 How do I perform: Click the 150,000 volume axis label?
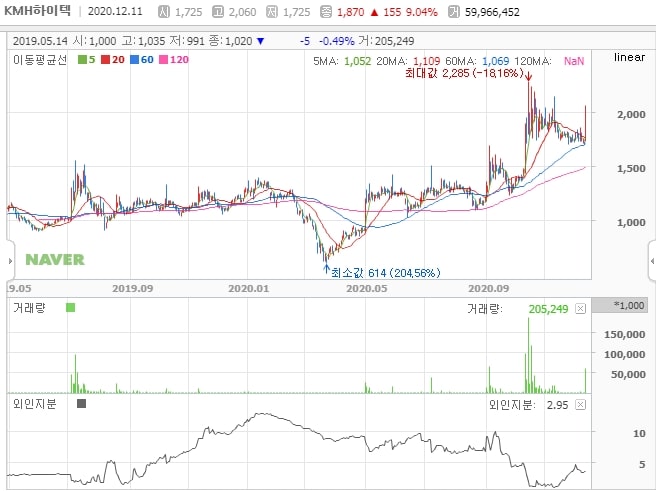pyautogui.click(x=625, y=334)
